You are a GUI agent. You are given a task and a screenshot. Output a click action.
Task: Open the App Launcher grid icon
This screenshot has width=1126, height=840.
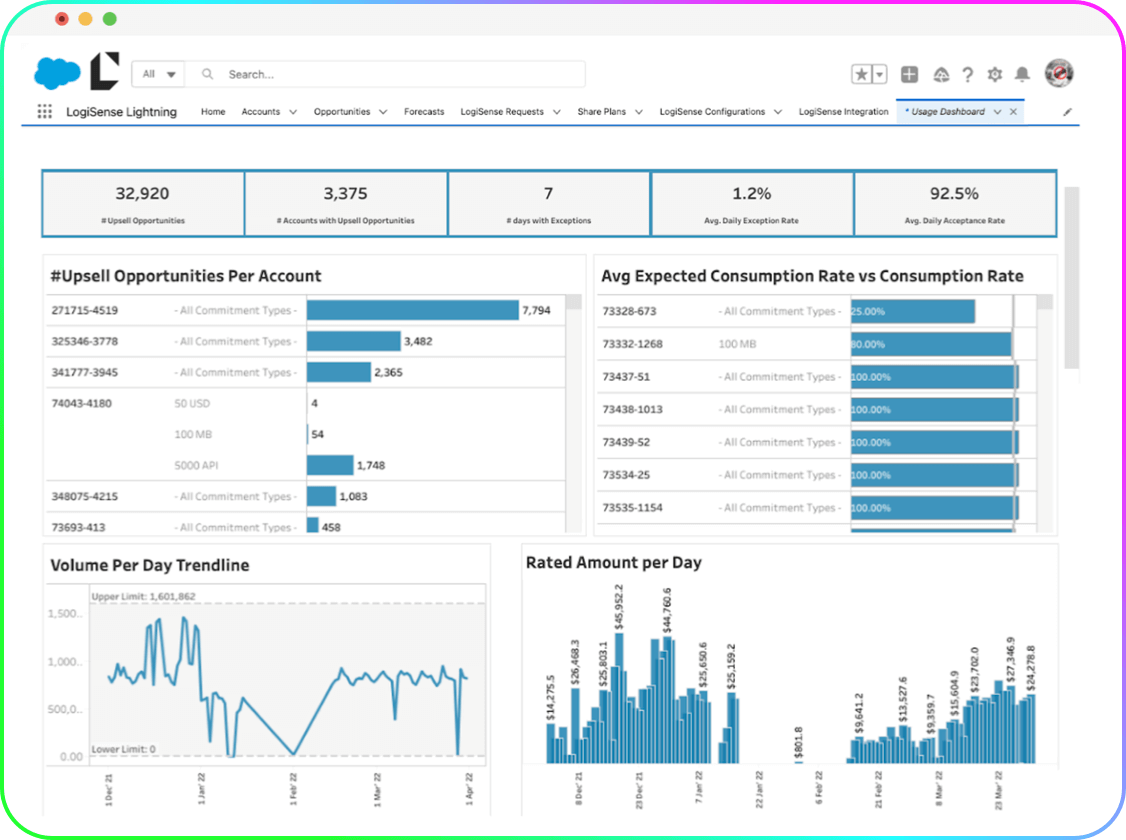click(x=44, y=112)
